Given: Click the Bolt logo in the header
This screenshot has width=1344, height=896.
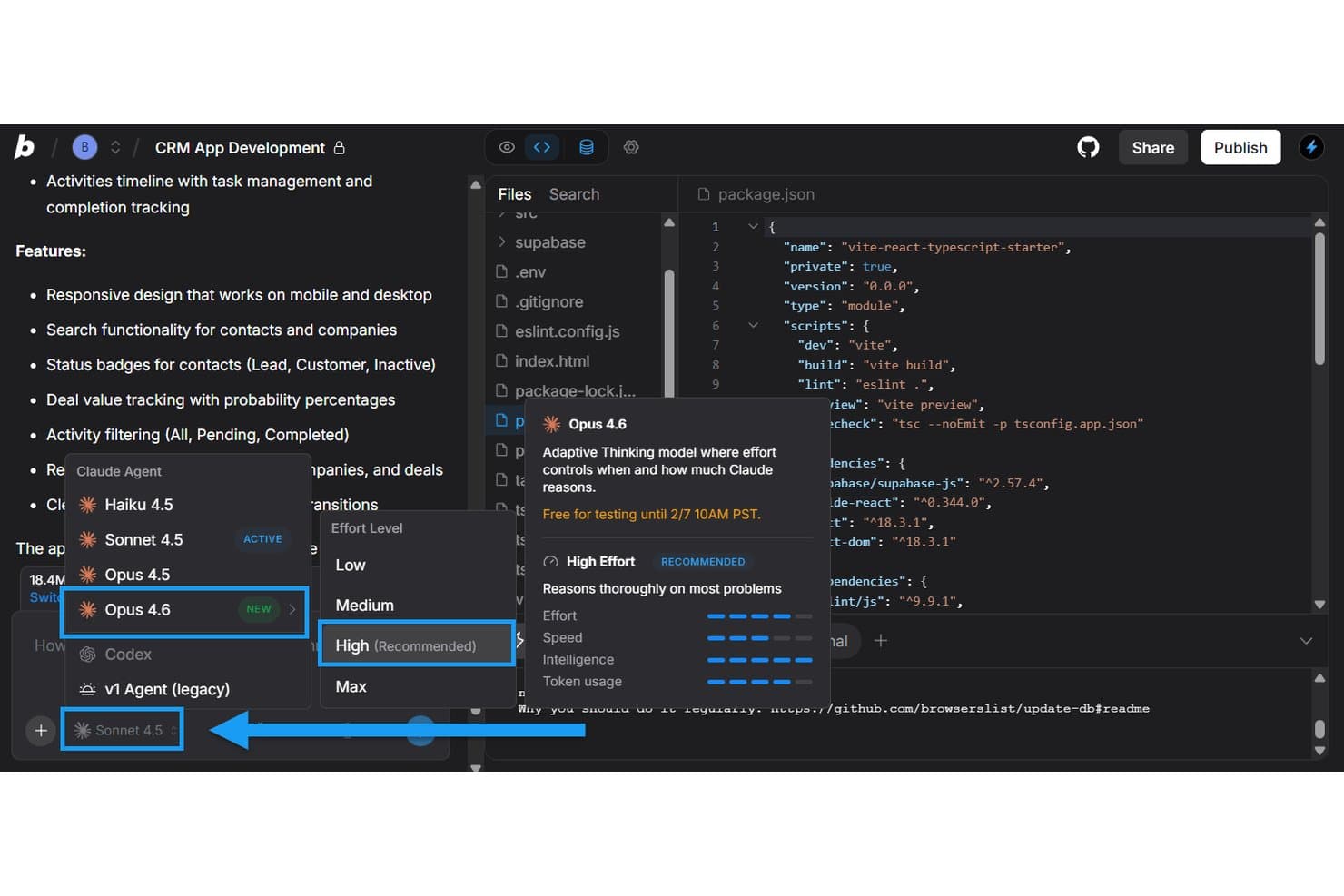Looking at the screenshot, I should [25, 147].
